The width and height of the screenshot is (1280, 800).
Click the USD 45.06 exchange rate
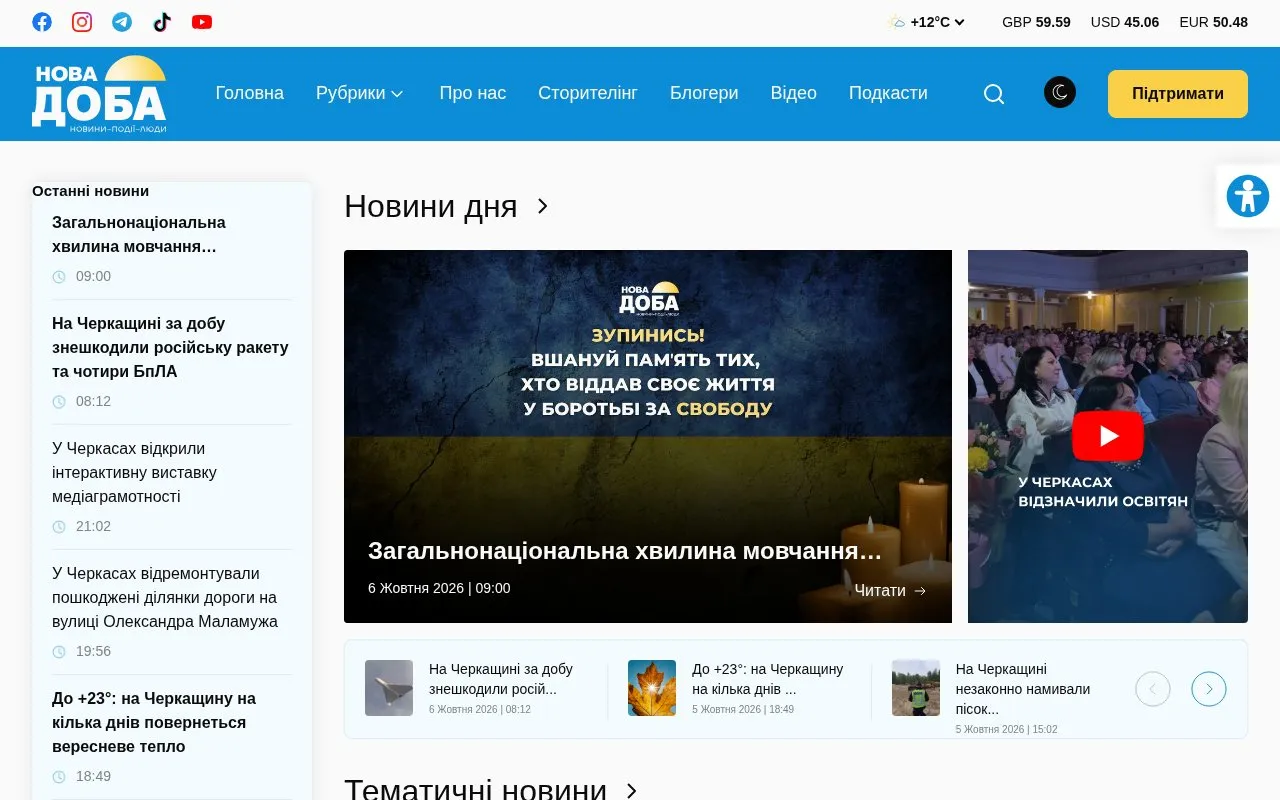tap(1125, 22)
